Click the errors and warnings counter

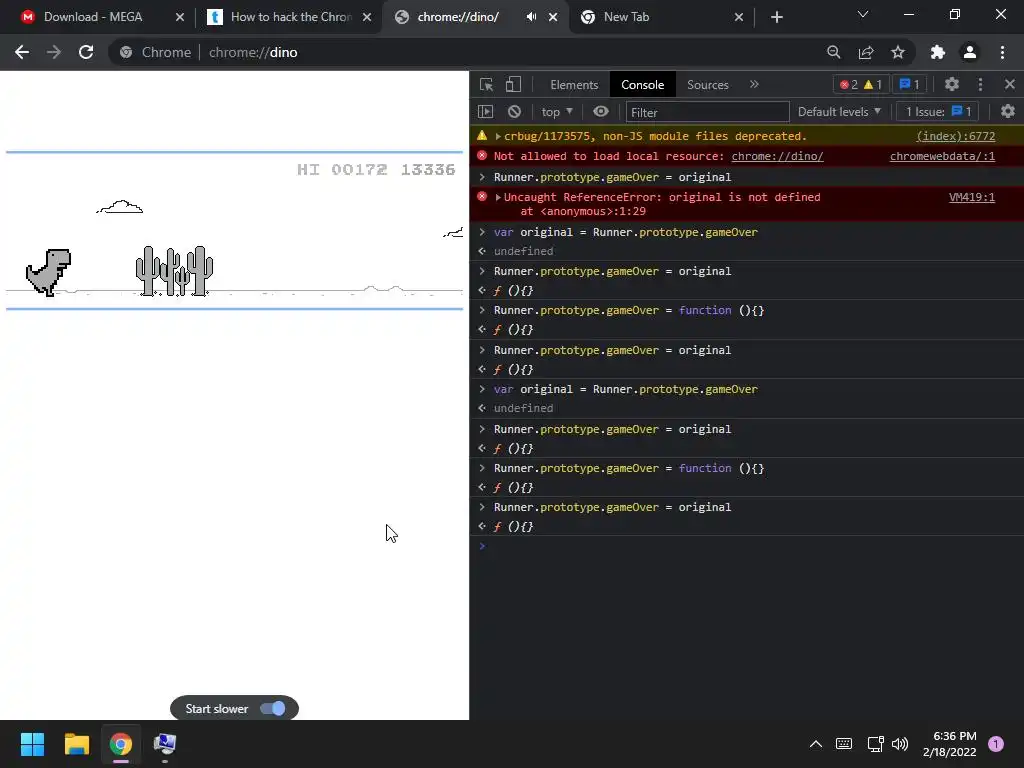861,84
